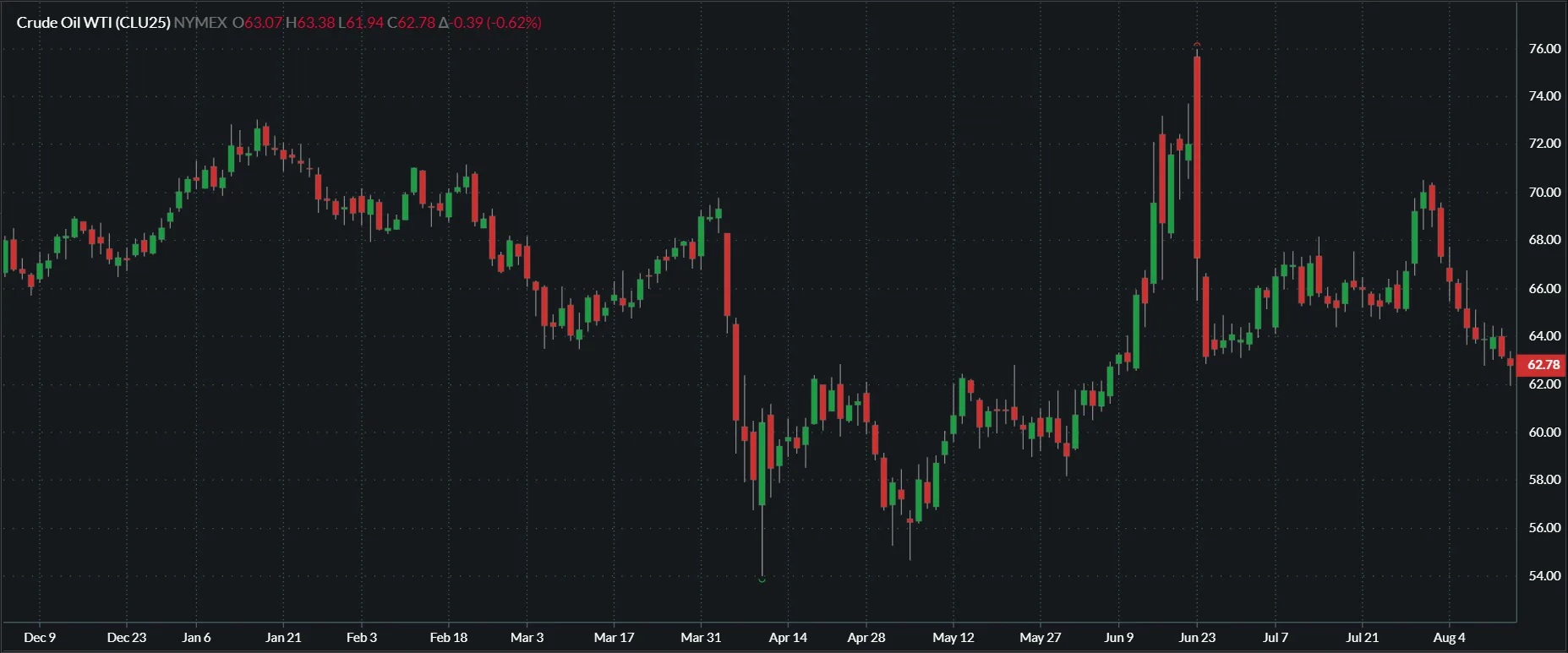
Task: Select the 70.00 level on price axis
Action: (x=1544, y=193)
